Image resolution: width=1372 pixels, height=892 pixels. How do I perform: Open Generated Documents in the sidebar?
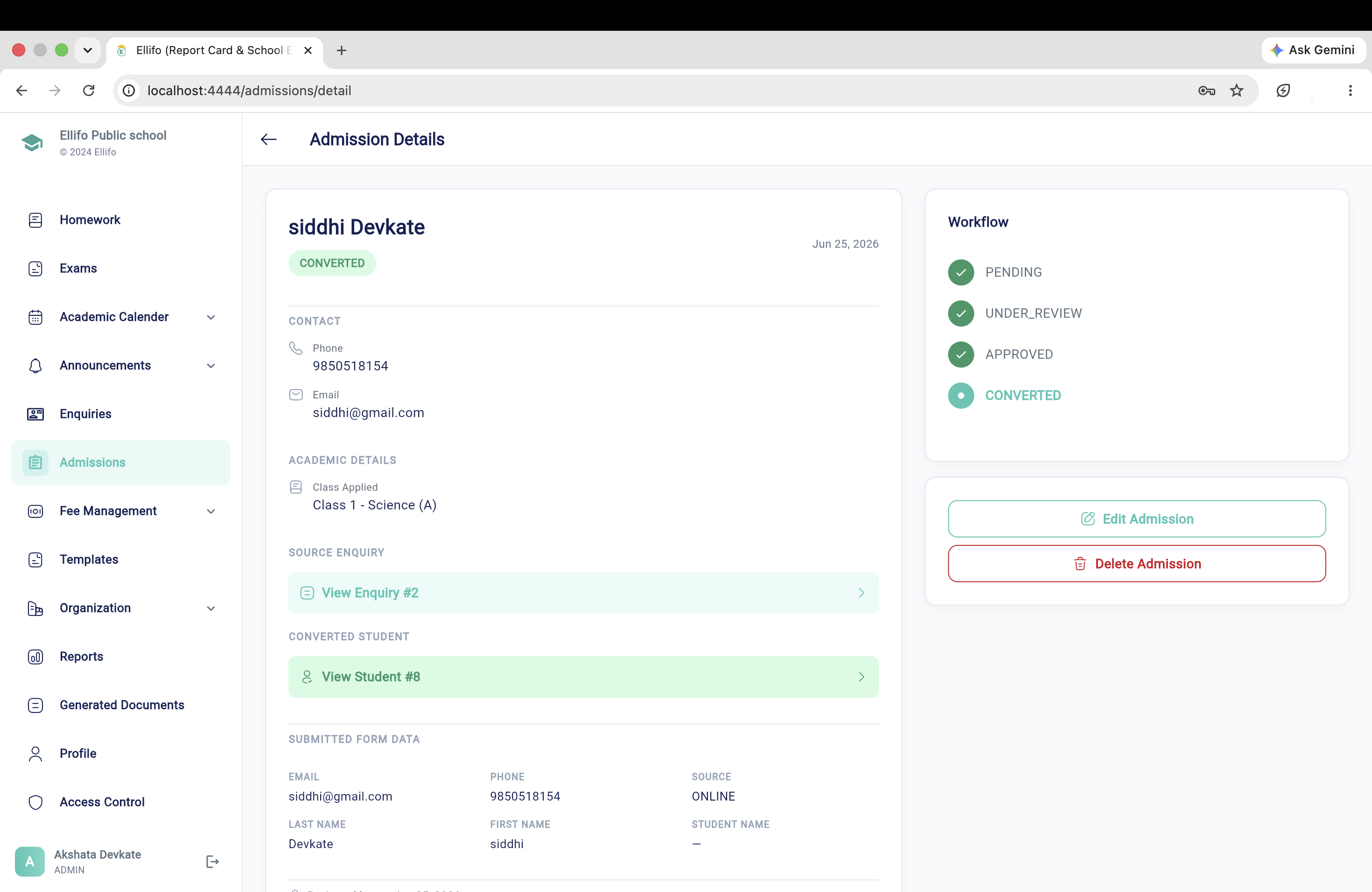(x=120, y=705)
